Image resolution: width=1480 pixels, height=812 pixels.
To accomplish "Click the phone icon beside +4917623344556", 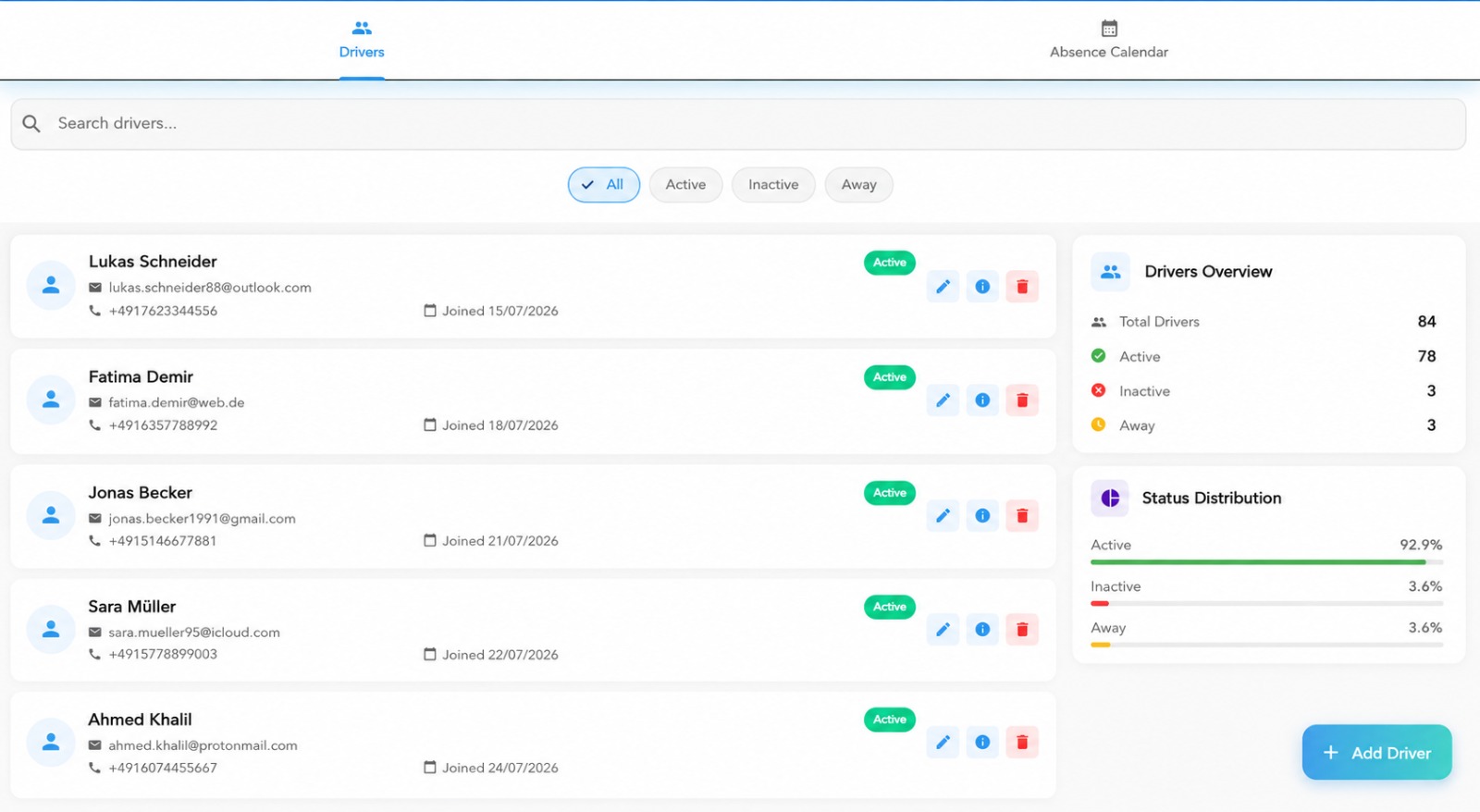I will 94,311.
